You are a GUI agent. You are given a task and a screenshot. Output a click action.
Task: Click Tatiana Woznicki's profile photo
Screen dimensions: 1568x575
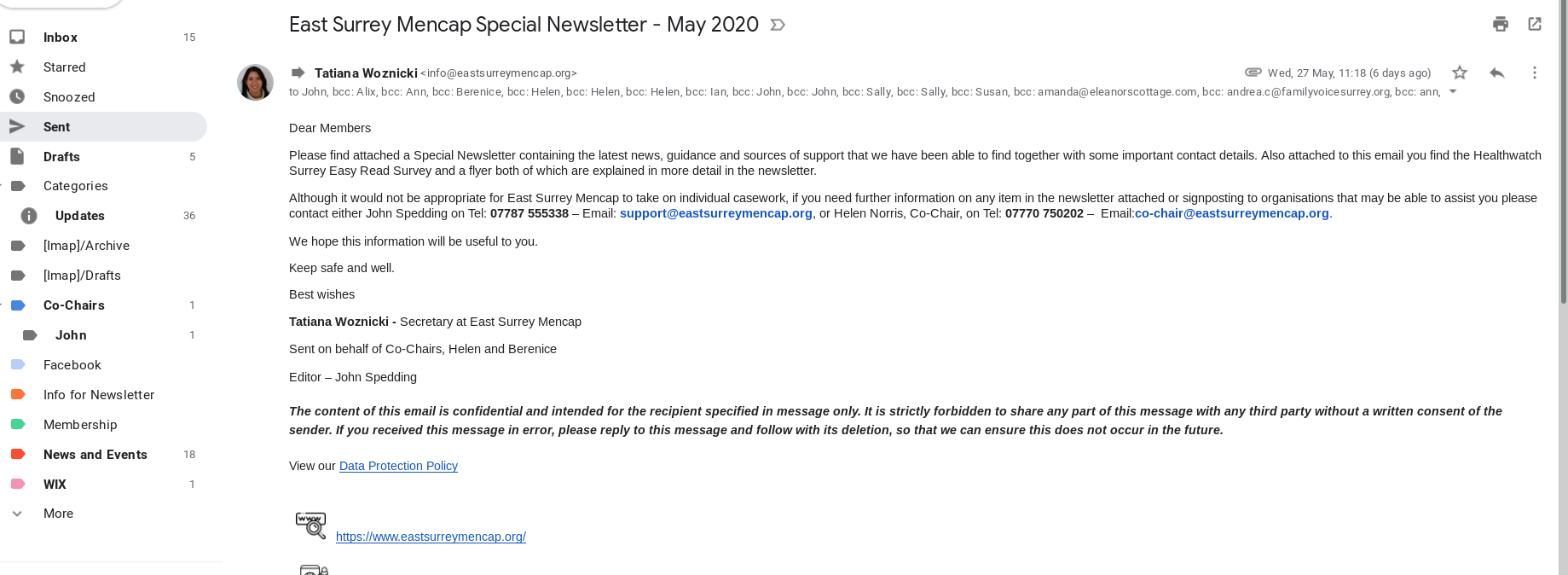[255, 82]
